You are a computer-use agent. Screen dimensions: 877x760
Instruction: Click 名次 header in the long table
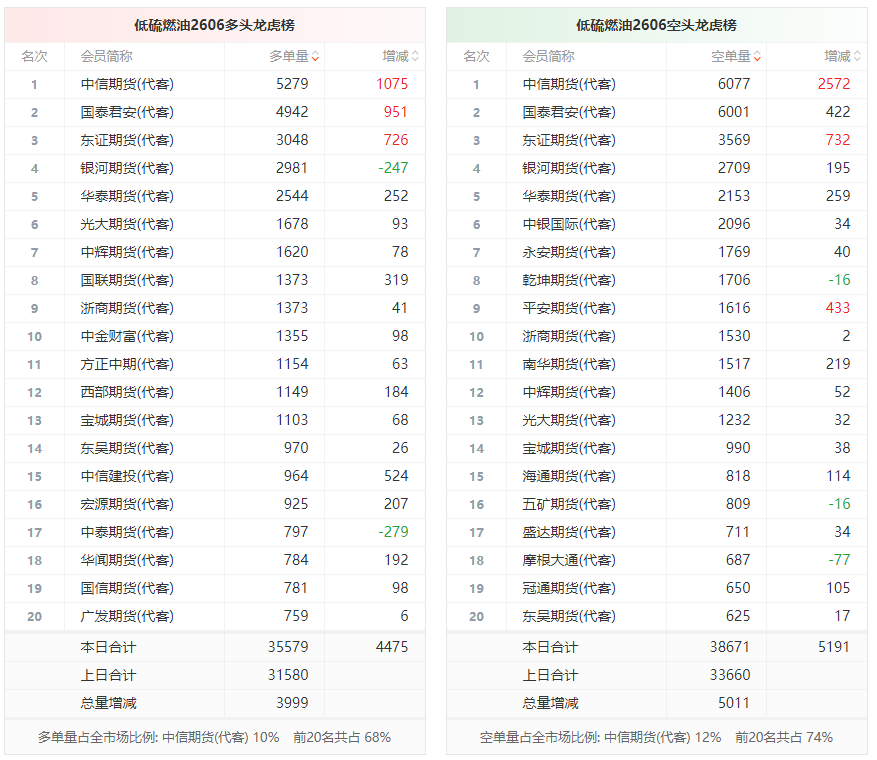click(35, 56)
